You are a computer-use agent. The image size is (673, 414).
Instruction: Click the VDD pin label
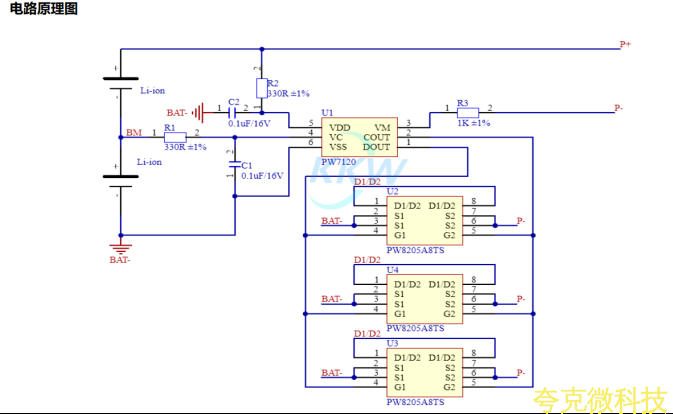point(340,128)
